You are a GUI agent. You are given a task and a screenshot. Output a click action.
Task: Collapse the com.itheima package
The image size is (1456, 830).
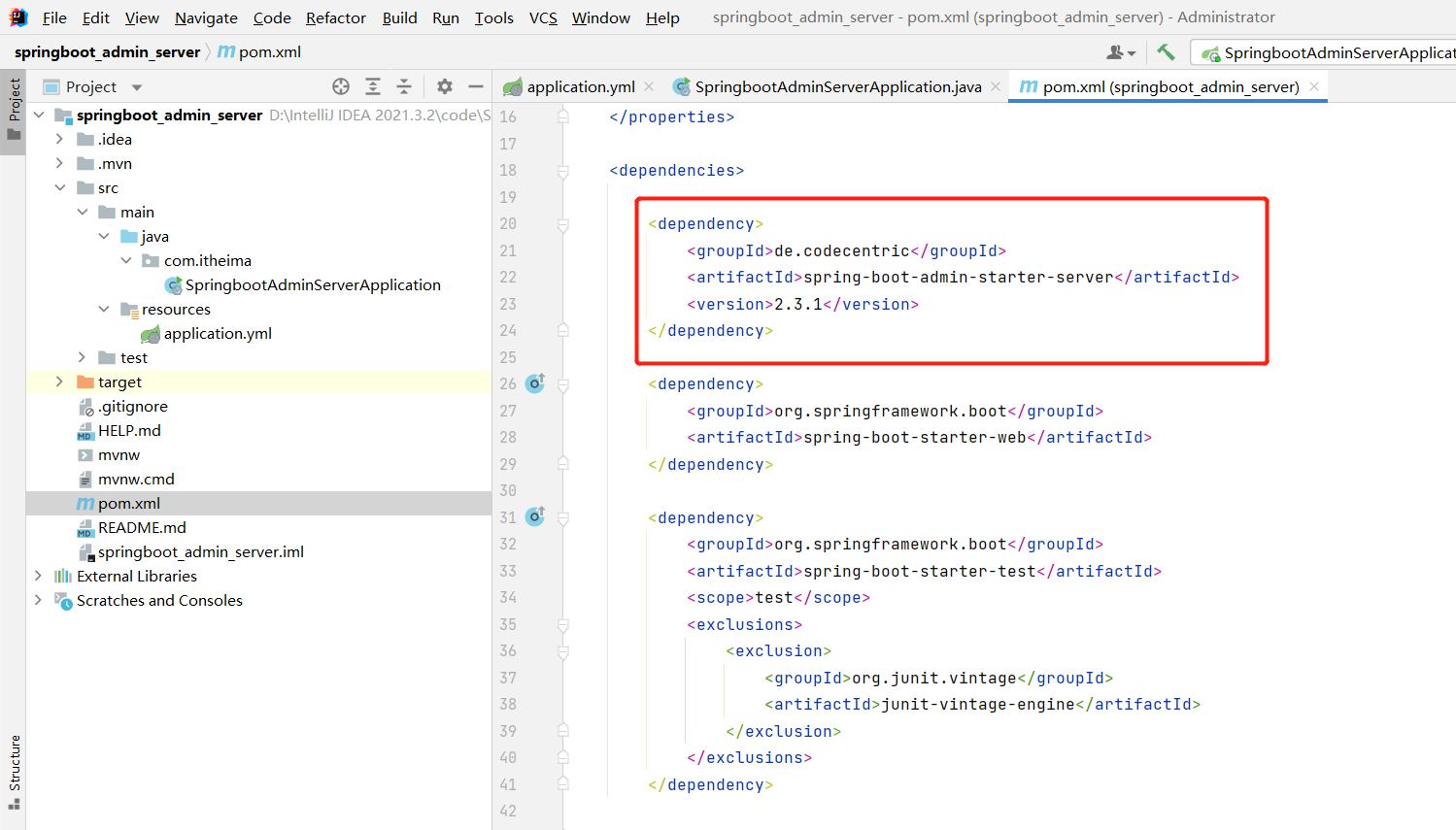pos(126,260)
